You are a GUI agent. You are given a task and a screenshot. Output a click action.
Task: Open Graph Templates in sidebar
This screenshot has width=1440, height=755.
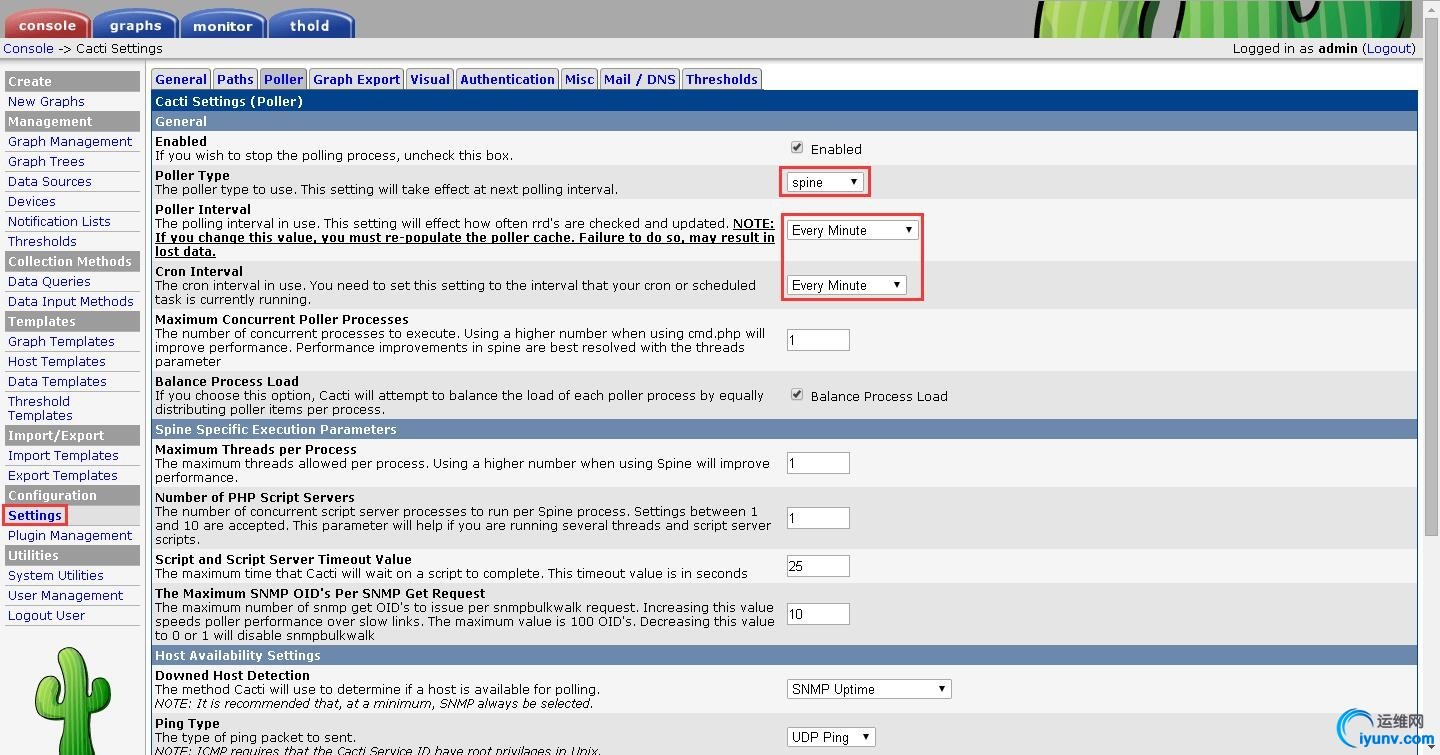click(x=61, y=341)
